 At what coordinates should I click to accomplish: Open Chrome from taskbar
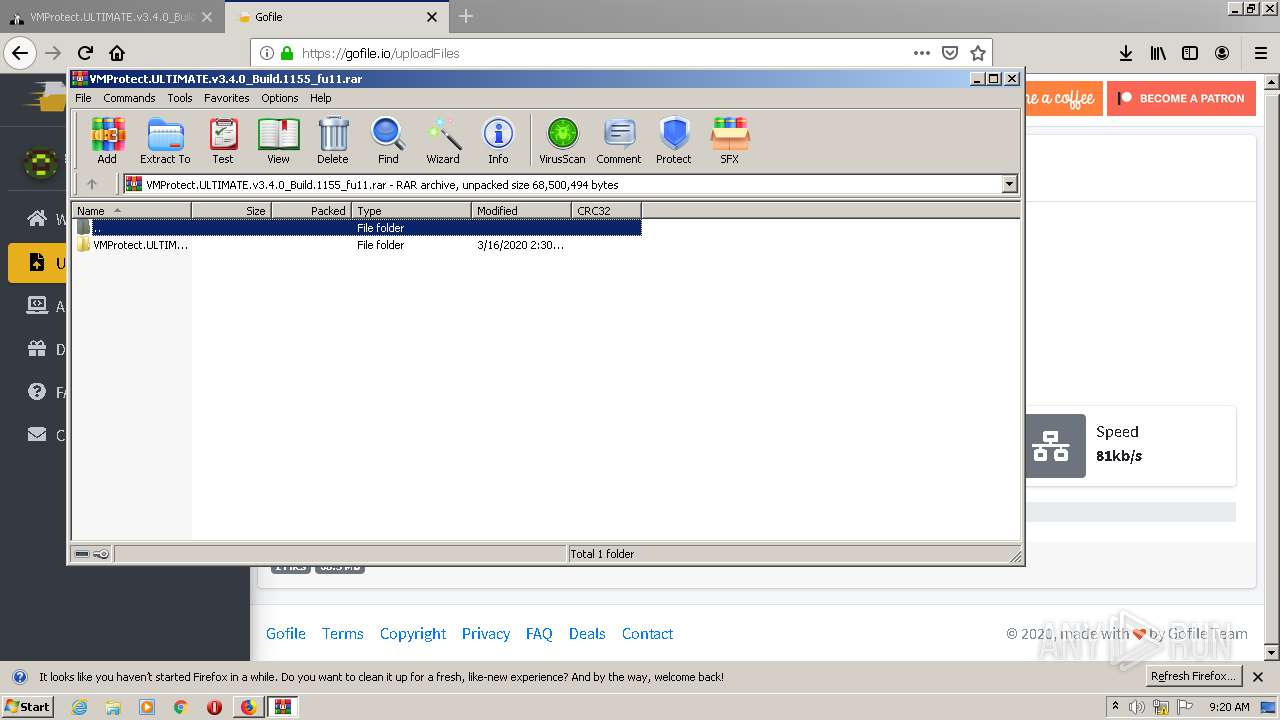[x=181, y=707]
